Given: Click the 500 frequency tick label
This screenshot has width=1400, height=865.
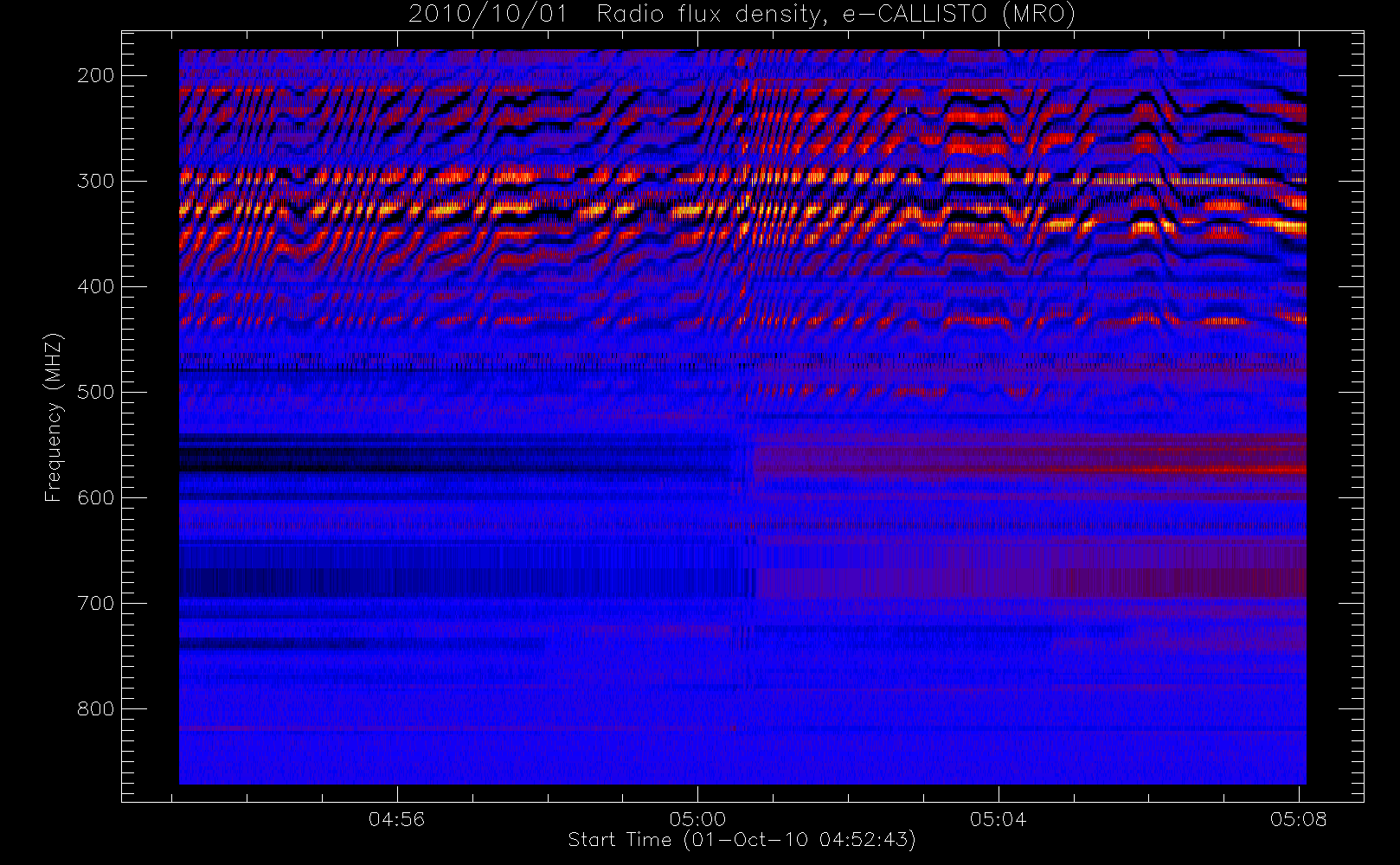Looking at the screenshot, I should 95,392.
